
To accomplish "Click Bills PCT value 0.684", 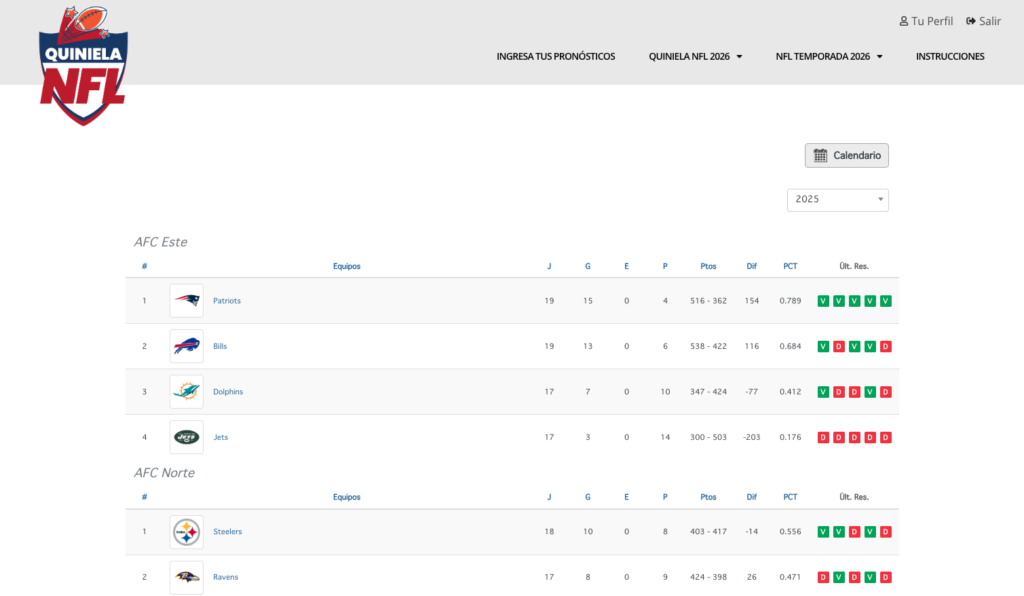I will tap(790, 347).
